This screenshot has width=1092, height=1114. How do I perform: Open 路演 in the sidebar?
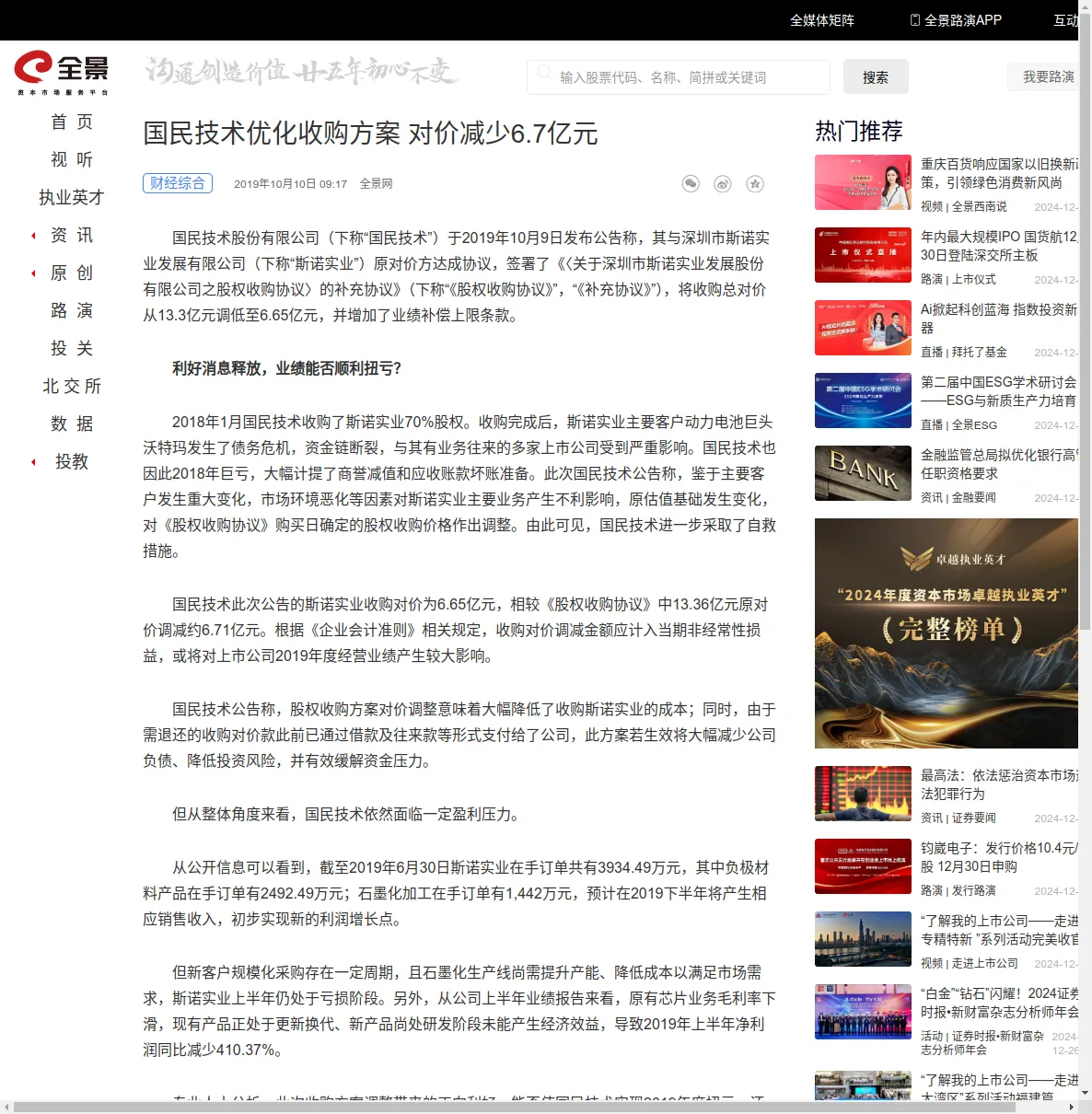(72, 311)
